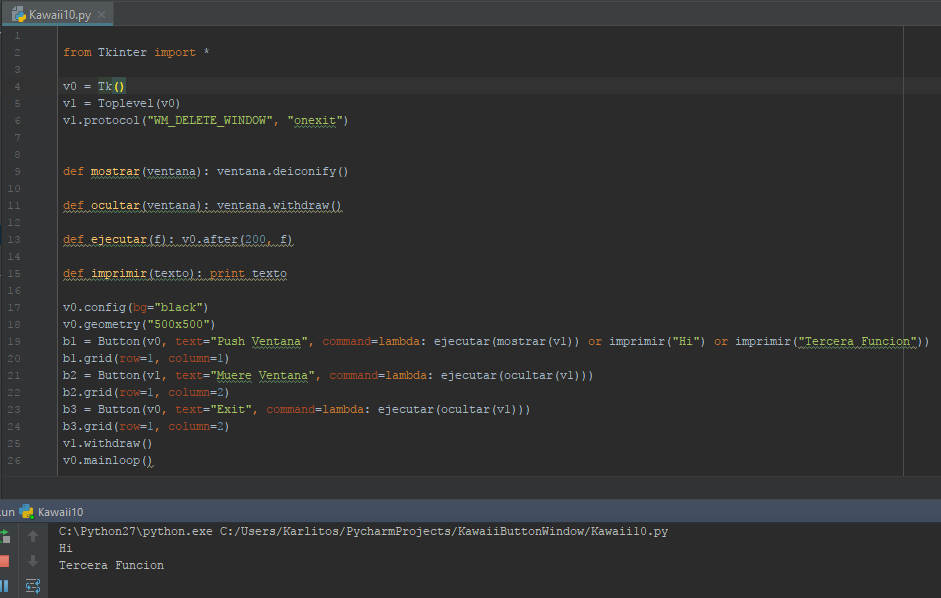Click the Python file icon on the editor tab
This screenshot has width=941, height=598.
18,15
